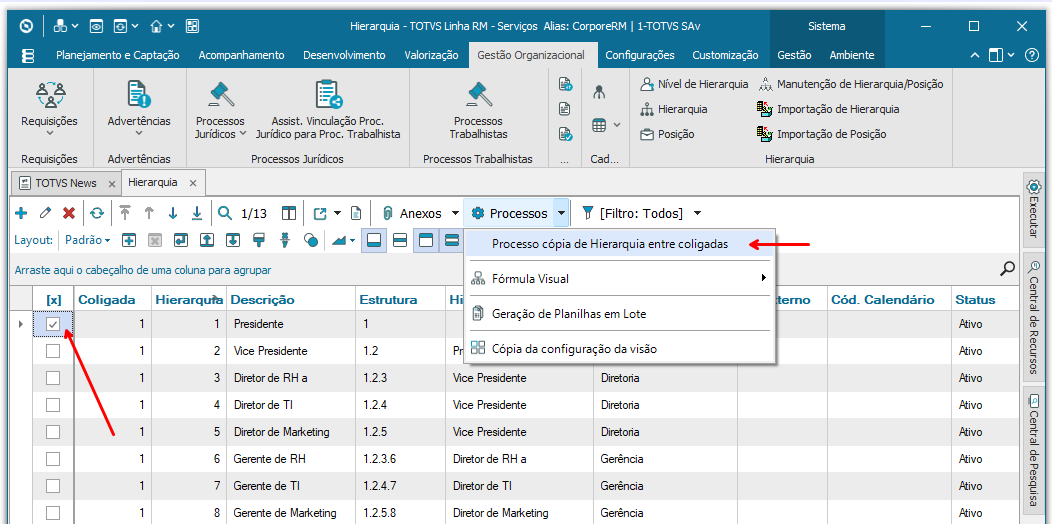This screenshot has width=1052, height=524.
Task: Click the Advertências ribbon icon
Action: [x=138, y=95]
